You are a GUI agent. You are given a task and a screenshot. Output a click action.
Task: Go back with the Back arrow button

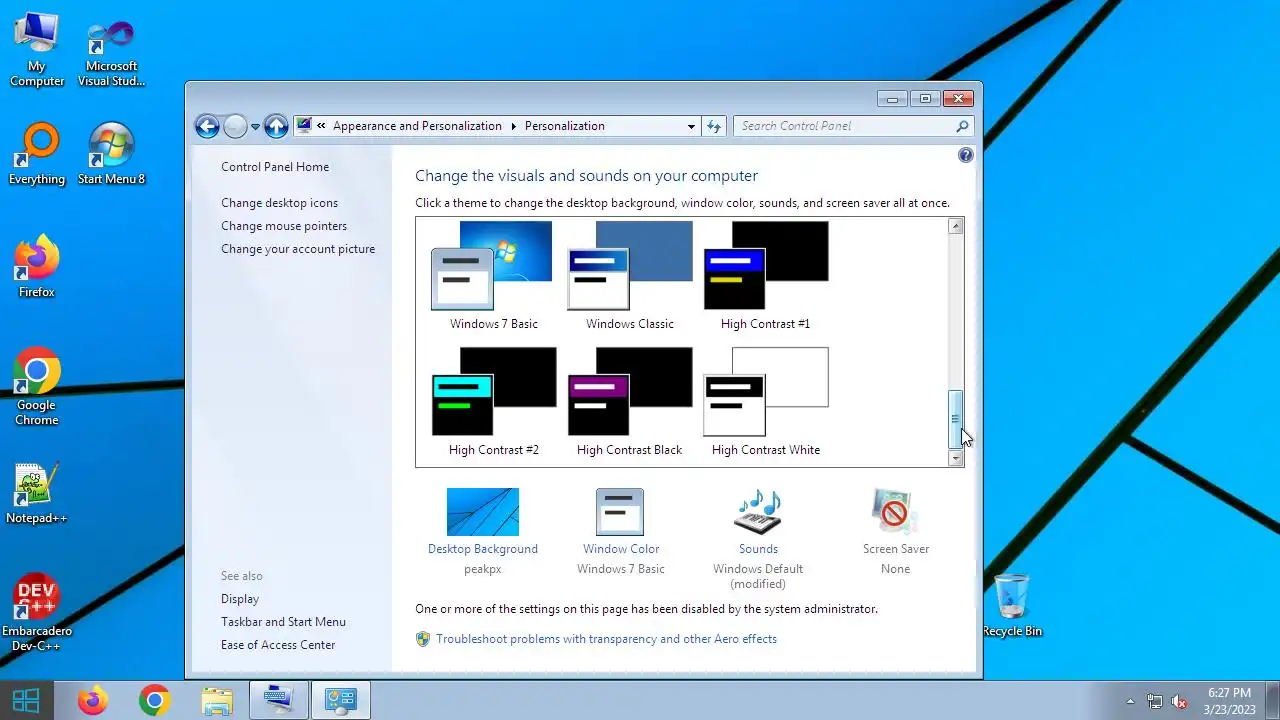tap(207, 126)
